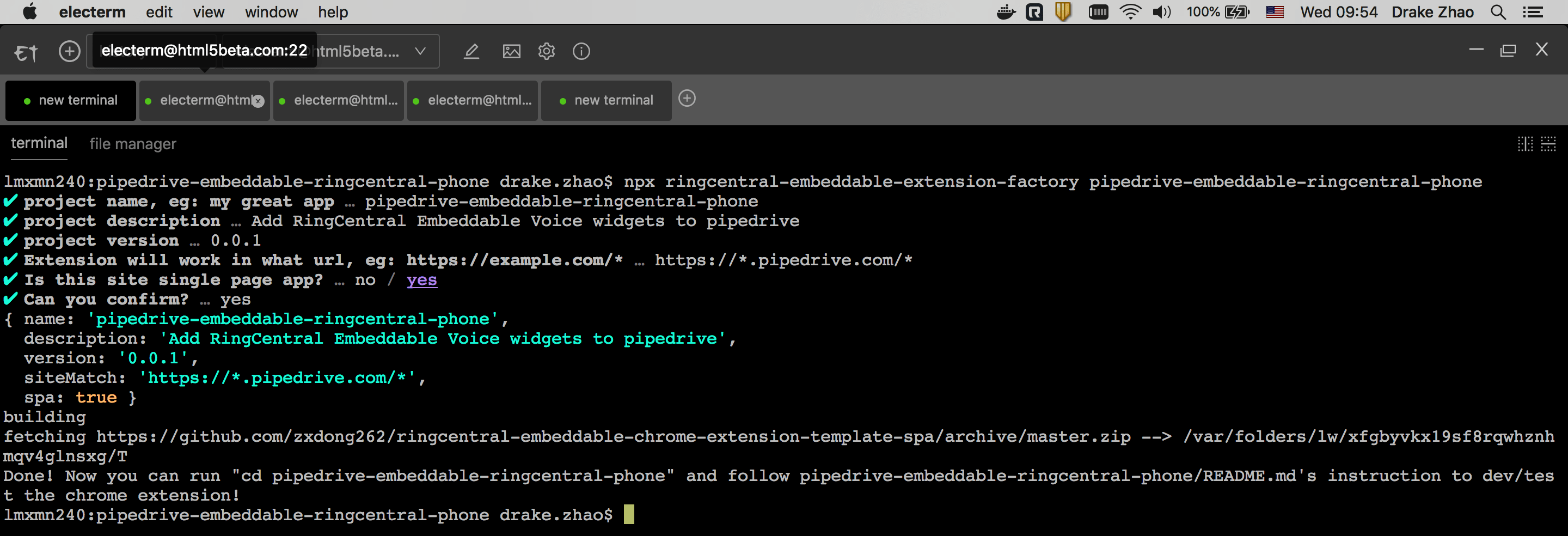Open the US flag input source menu
The width and height of the screenshot is (1568, 536).
(1275, 12)
